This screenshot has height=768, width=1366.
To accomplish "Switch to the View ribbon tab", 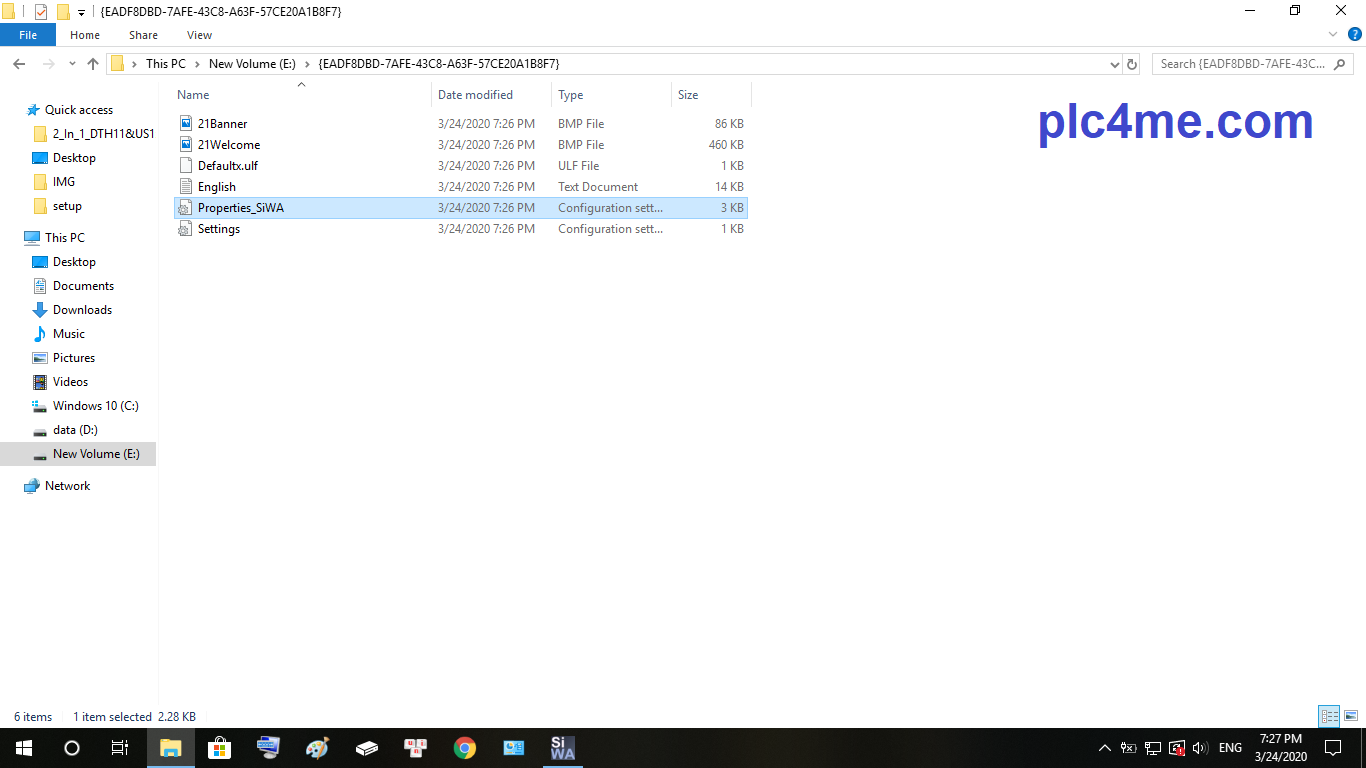I will coord(198,34).
